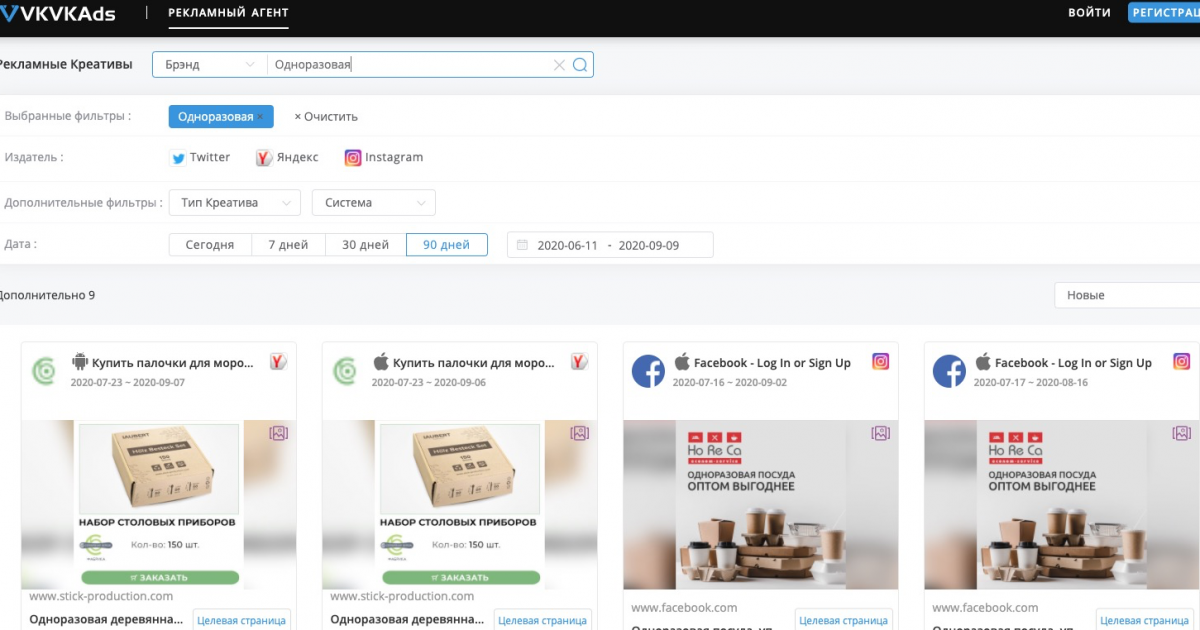The image size is (1200, 630).
Task: Click into the search text field
Action: 410,65
